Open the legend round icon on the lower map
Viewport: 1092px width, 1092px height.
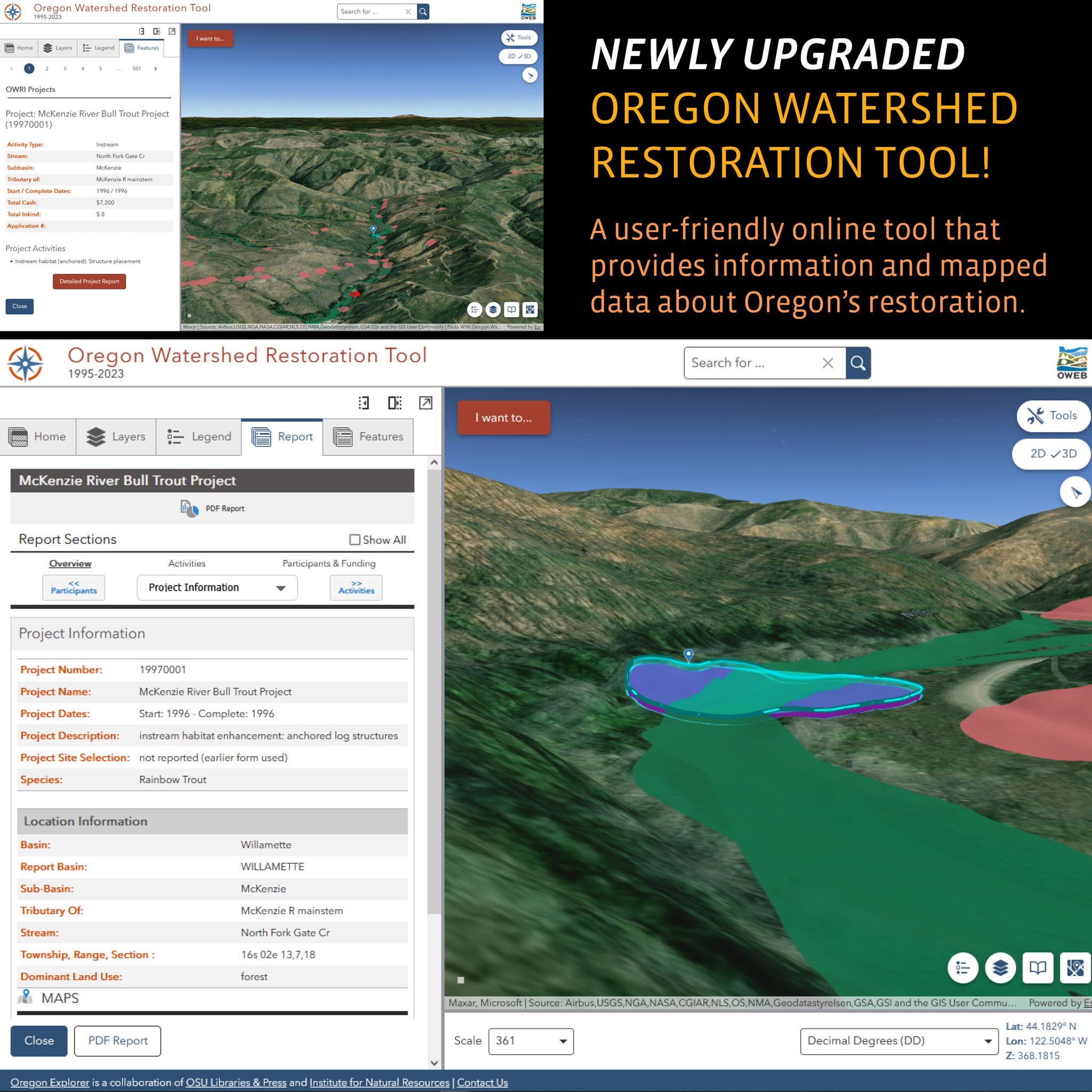click(x=962, y=968)
